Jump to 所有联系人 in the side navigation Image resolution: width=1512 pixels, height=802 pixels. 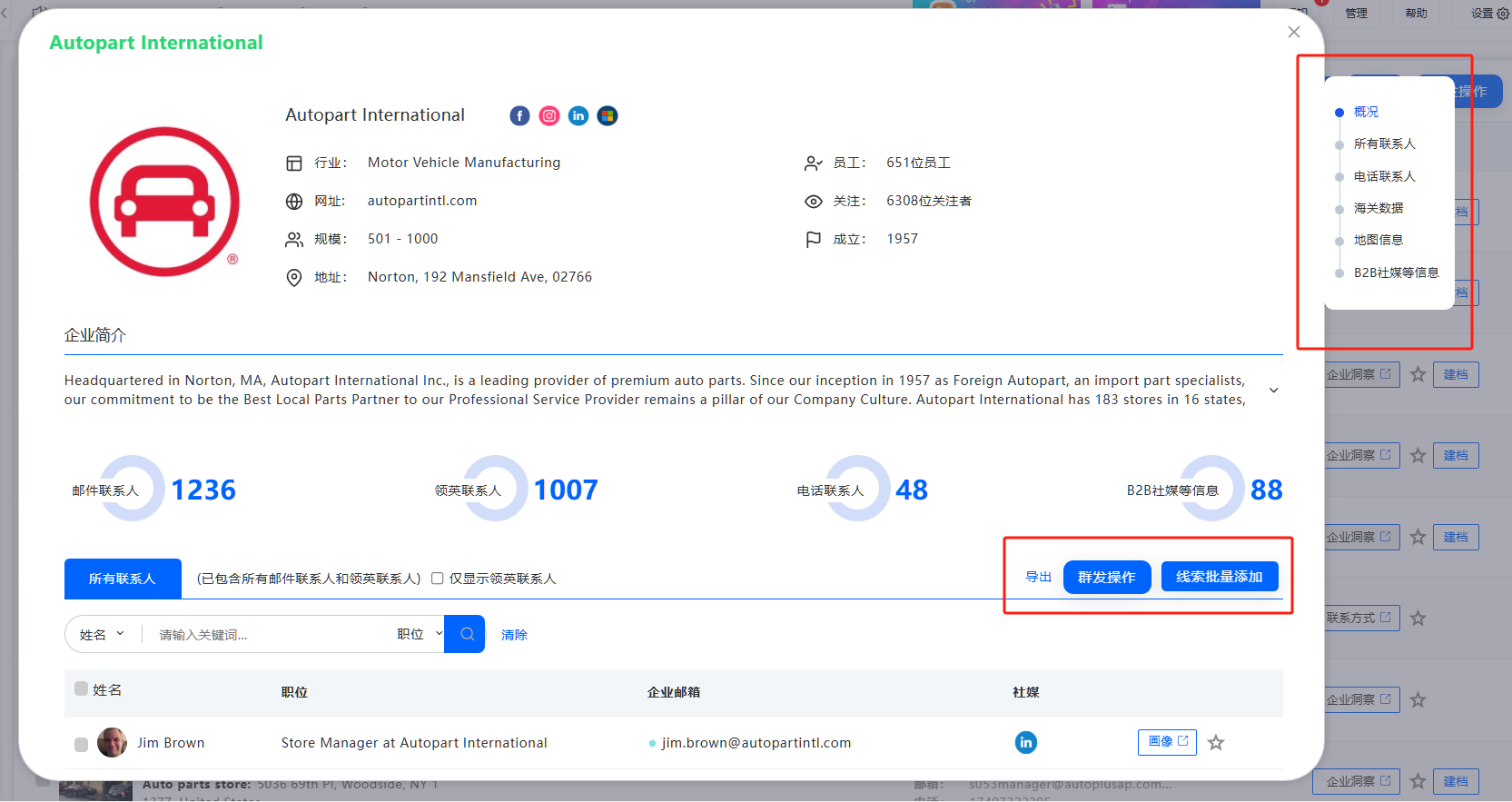click(x=1384, y=144)
